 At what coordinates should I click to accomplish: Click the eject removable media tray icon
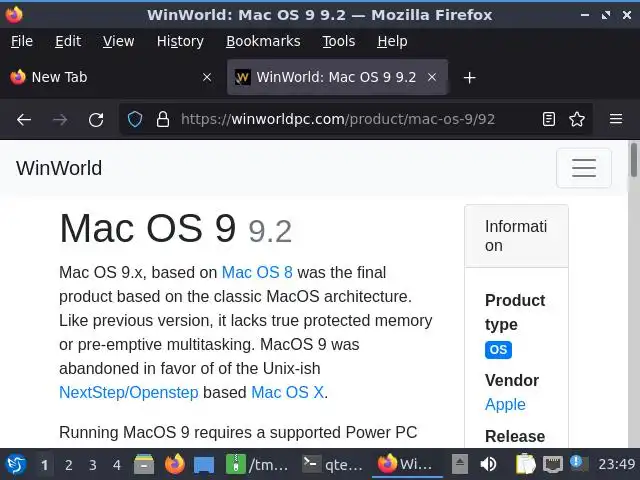(x=460, y=464)
